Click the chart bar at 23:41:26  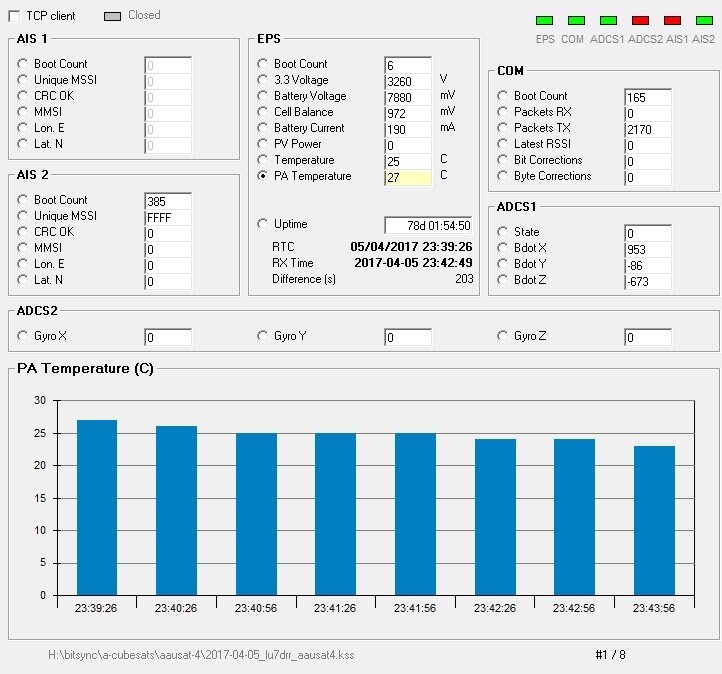335,514
